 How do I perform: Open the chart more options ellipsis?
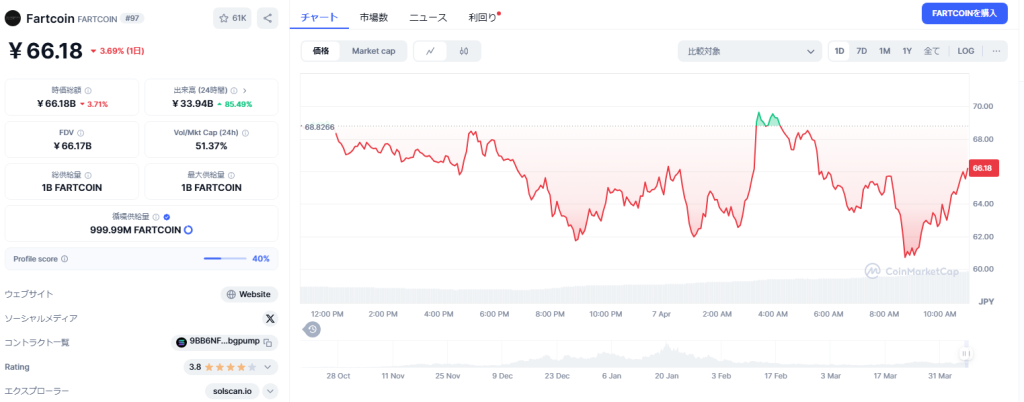pos(996,51)
